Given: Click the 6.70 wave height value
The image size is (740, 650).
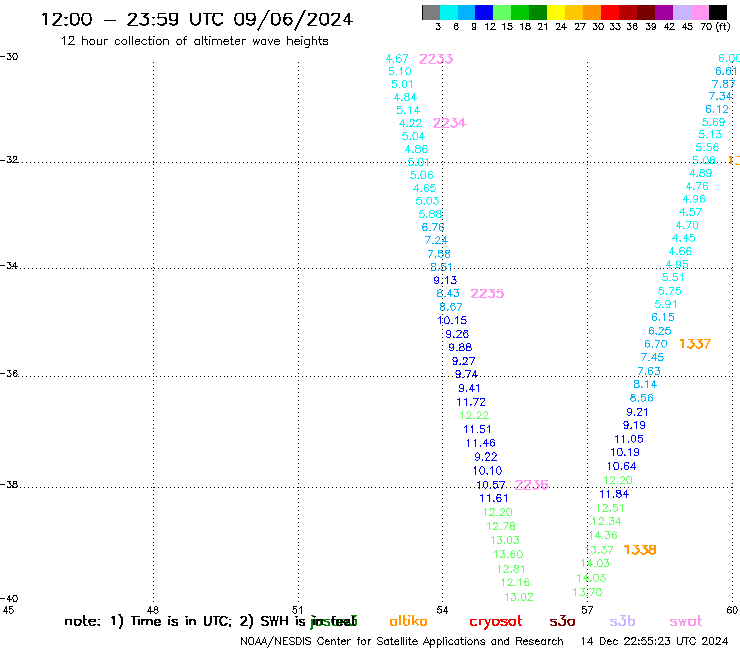Looking at the screenshot, I should coord(656,344).
